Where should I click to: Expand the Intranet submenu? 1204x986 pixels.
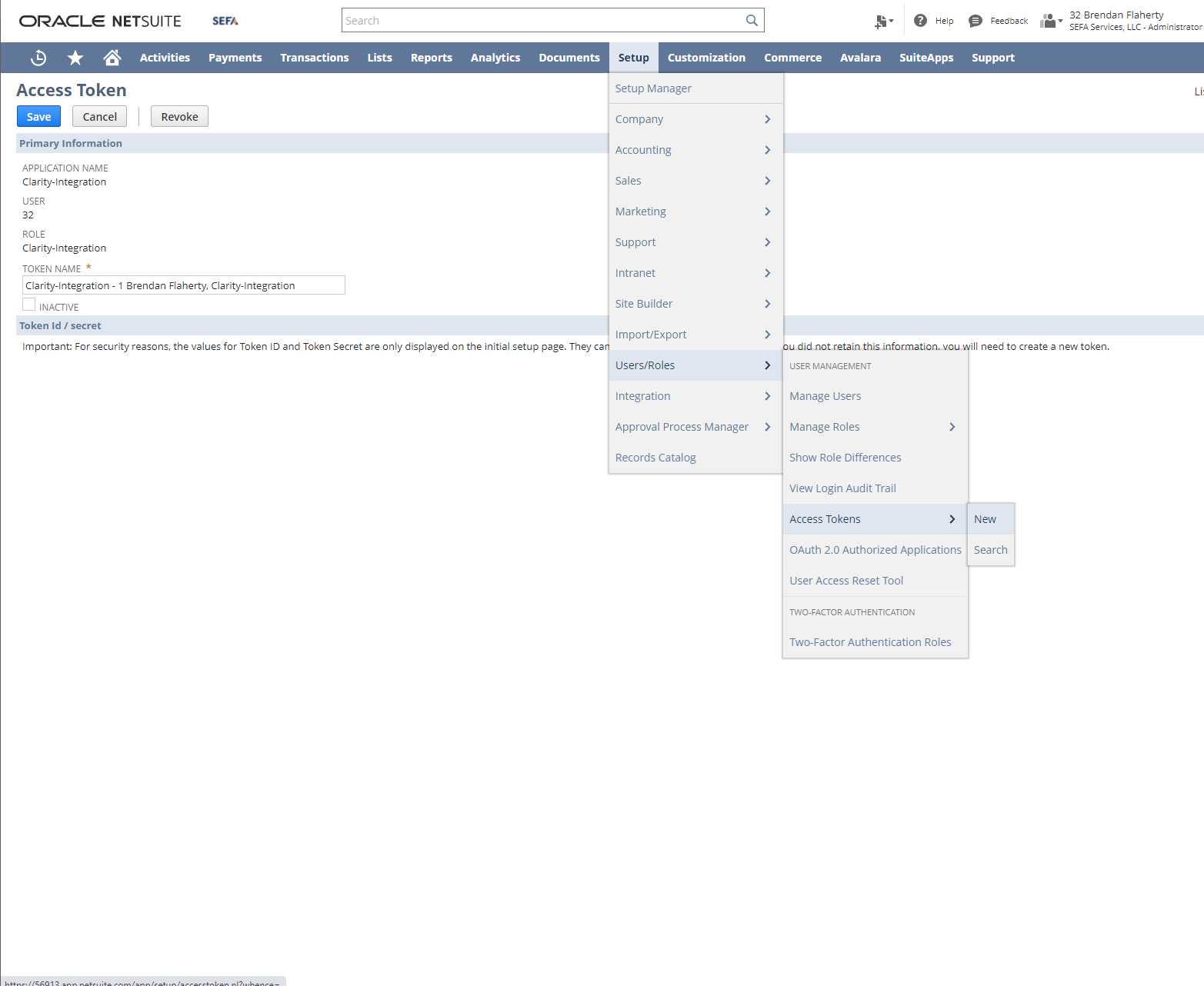(x=695, y=273)
